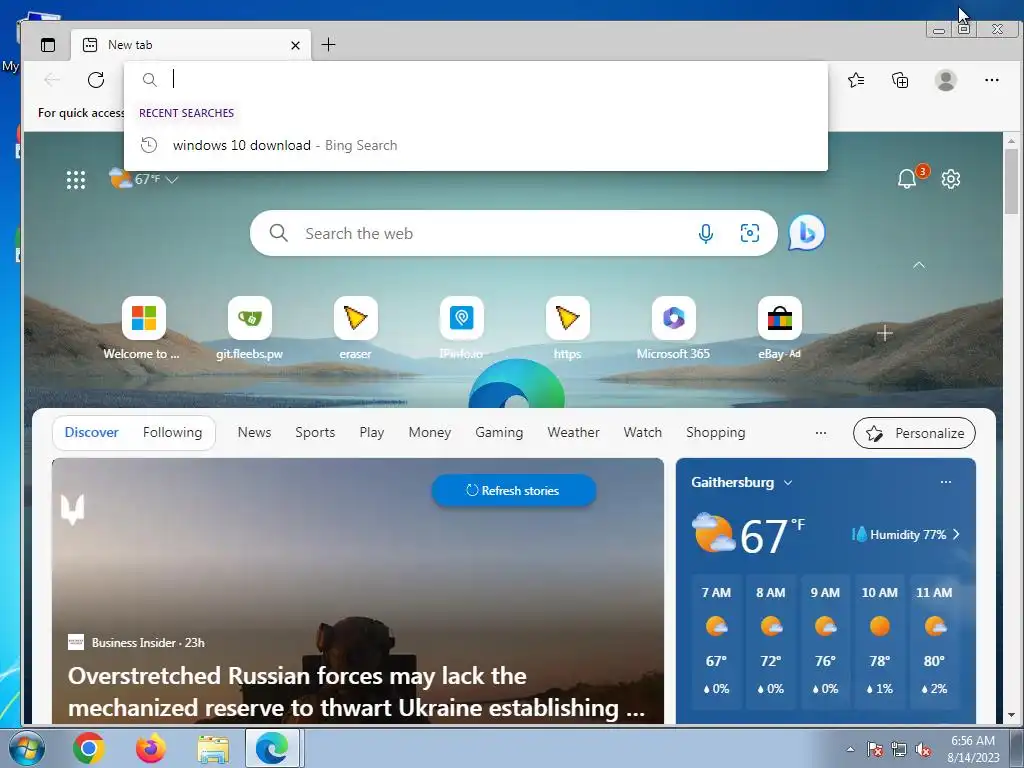Open notifications bell with 3 badge

click(x=907, y=178)
